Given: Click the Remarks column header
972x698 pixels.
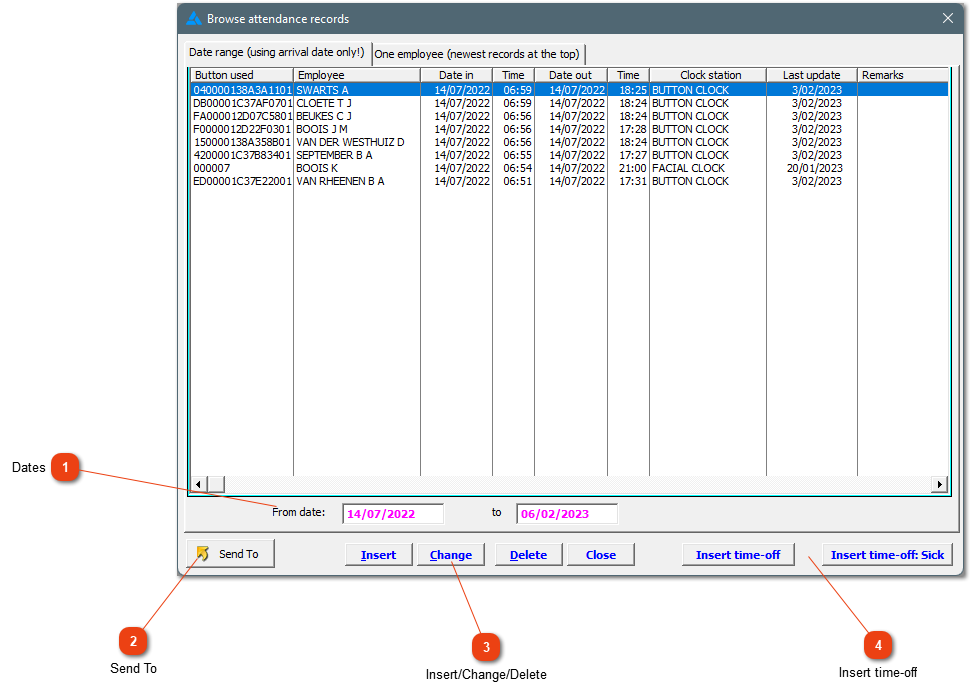Looking at the screenshot, I should pos(903,75).
